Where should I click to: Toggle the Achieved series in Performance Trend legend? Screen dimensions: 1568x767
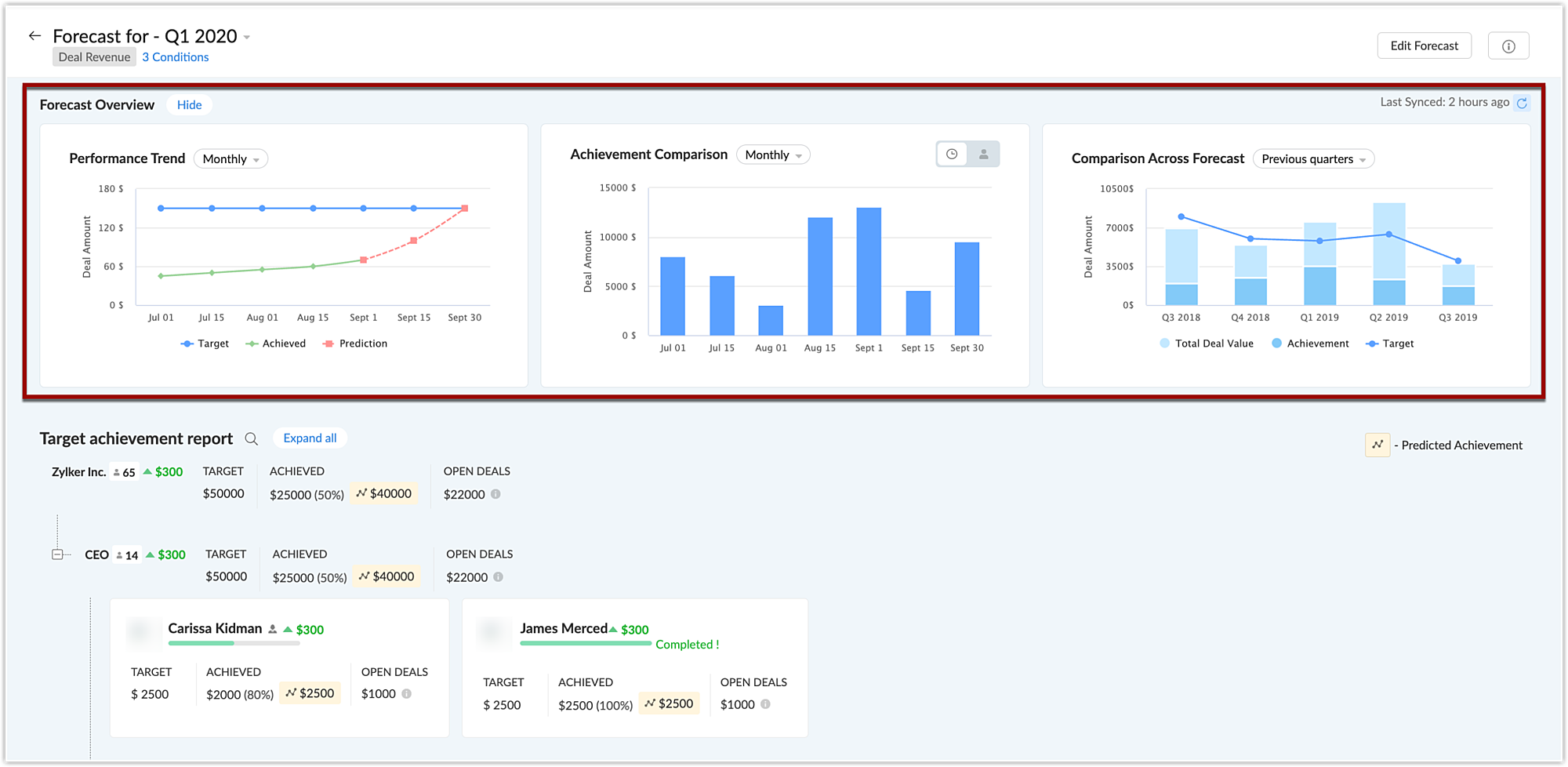pos(275,343)
